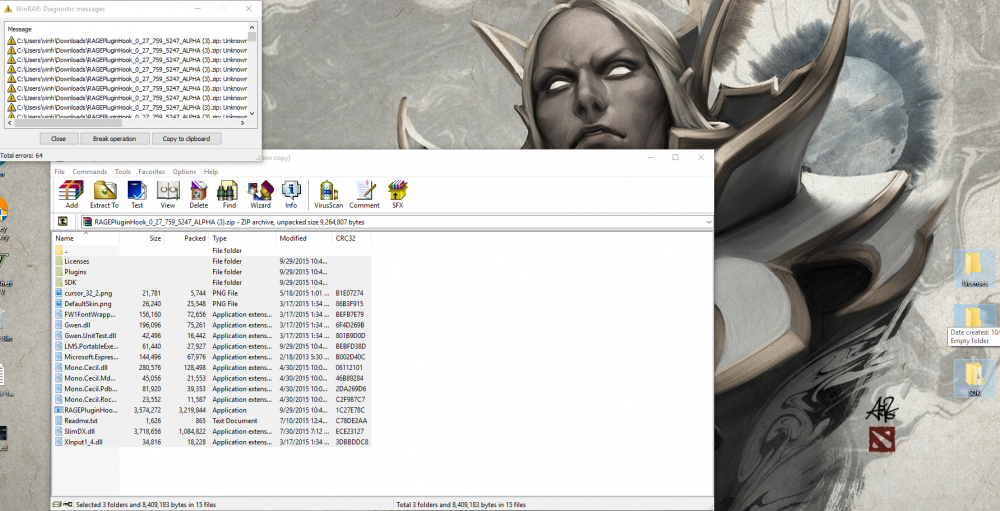The image size is (1000, 511).
Task: Select the FW1FontWrapp... row
Action: tap(213, 314)
